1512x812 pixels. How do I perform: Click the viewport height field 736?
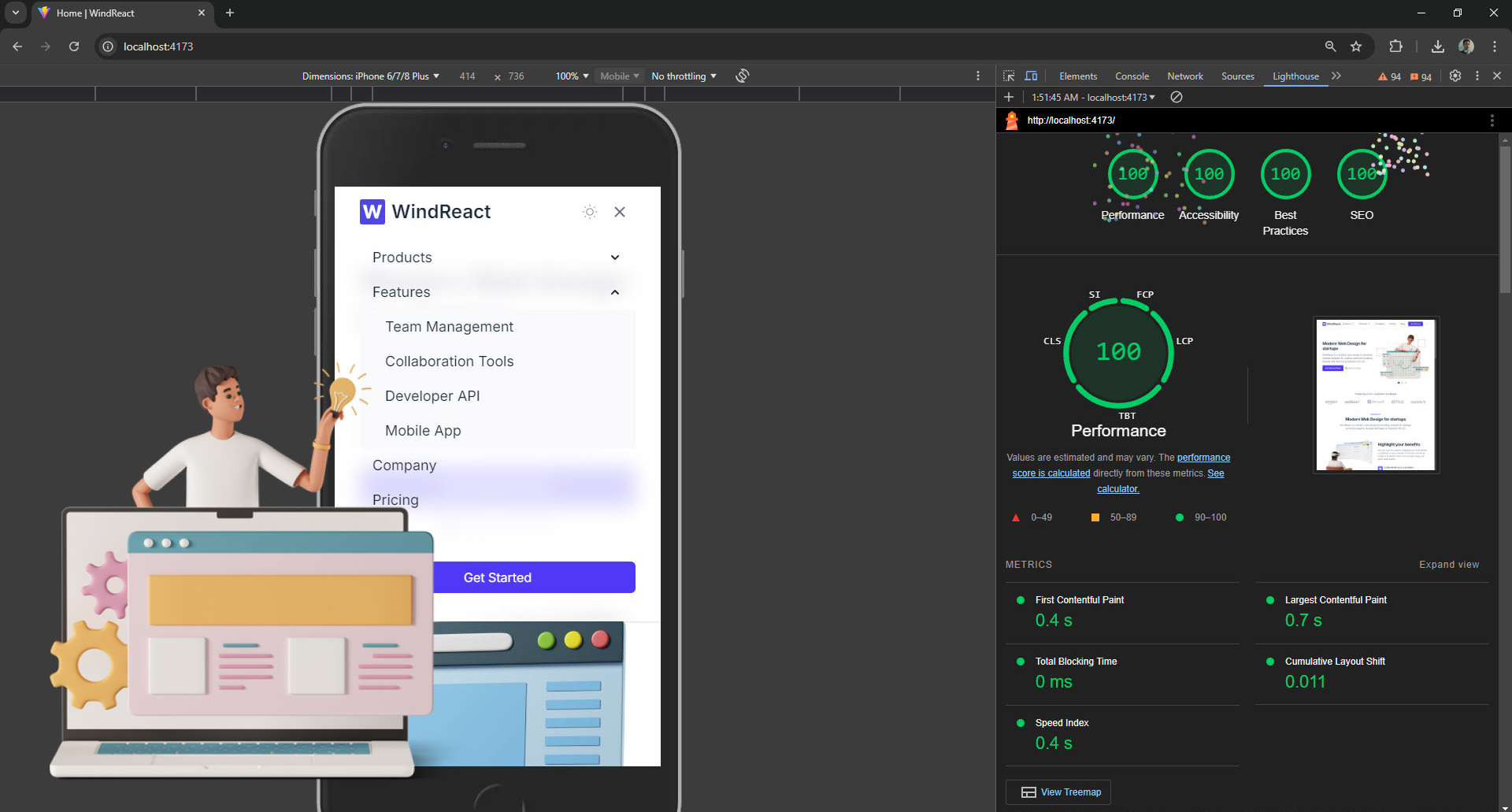[x=516, y=76]
